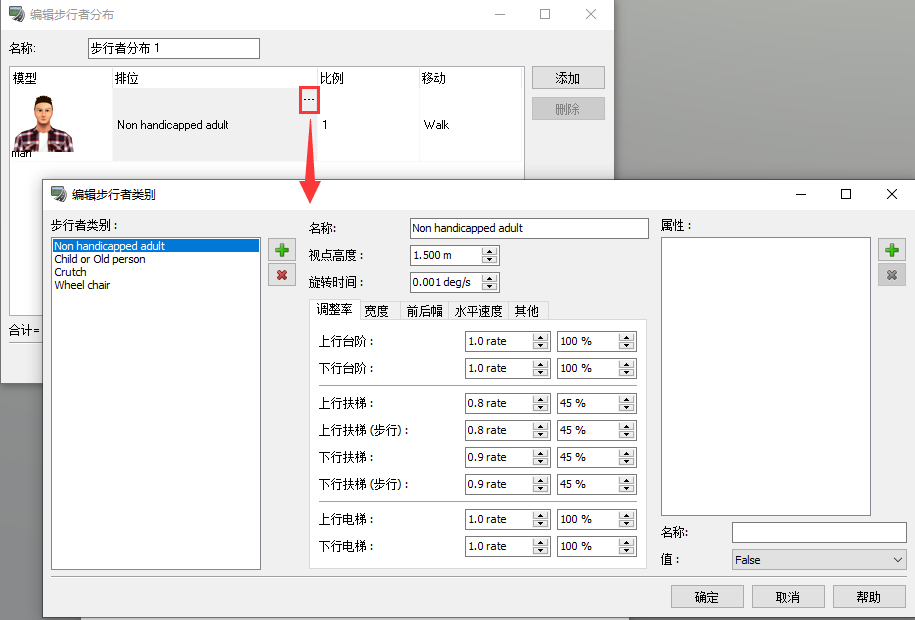Delete pedestrian category with red X icon

point(282,274)
